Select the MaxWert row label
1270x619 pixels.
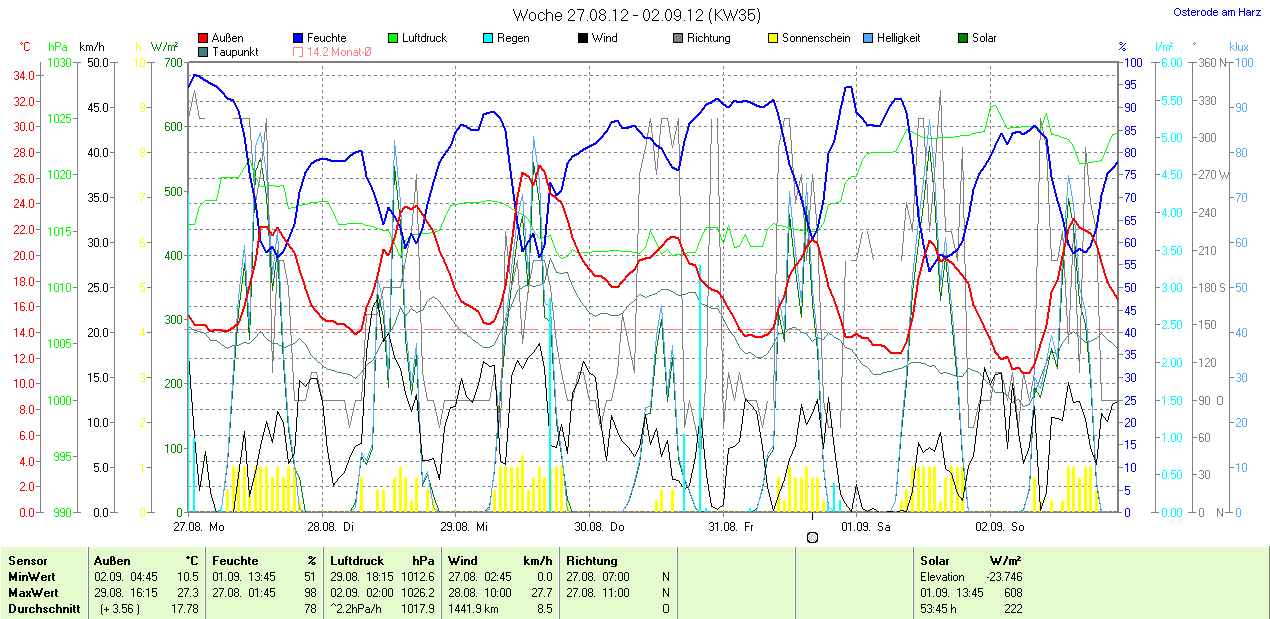coord(33,593)
